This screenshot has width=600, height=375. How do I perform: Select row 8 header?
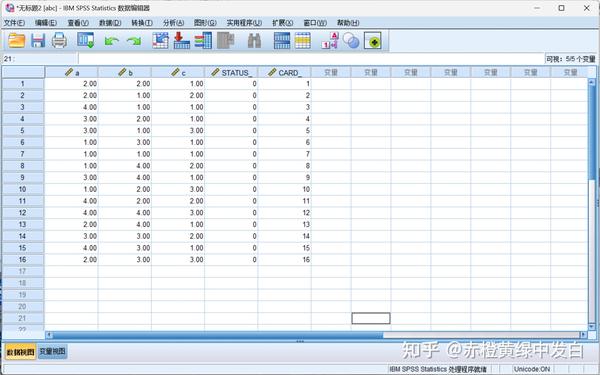tap(23, 166)
